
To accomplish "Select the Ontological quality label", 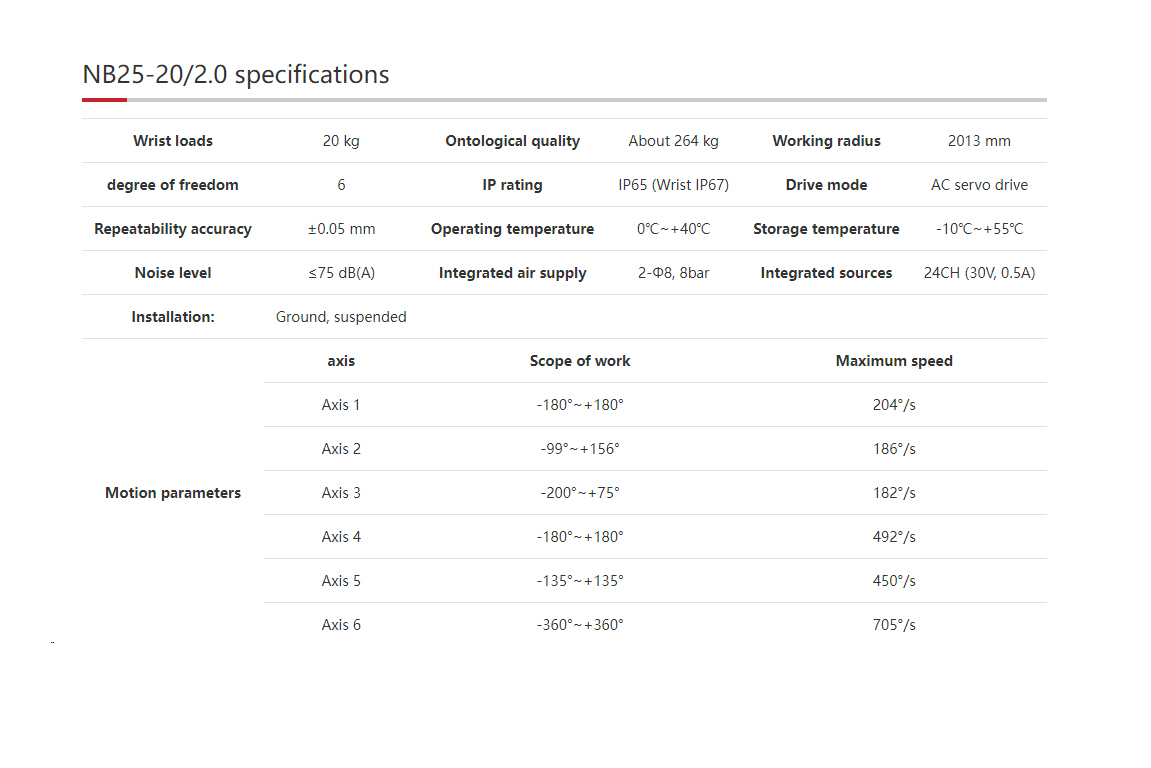I will [512, 141].
